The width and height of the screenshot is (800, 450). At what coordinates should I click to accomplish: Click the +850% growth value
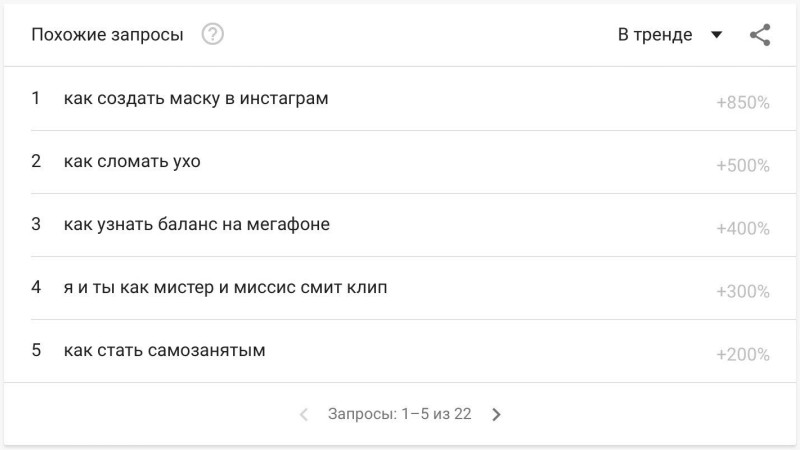click(743, 103)
